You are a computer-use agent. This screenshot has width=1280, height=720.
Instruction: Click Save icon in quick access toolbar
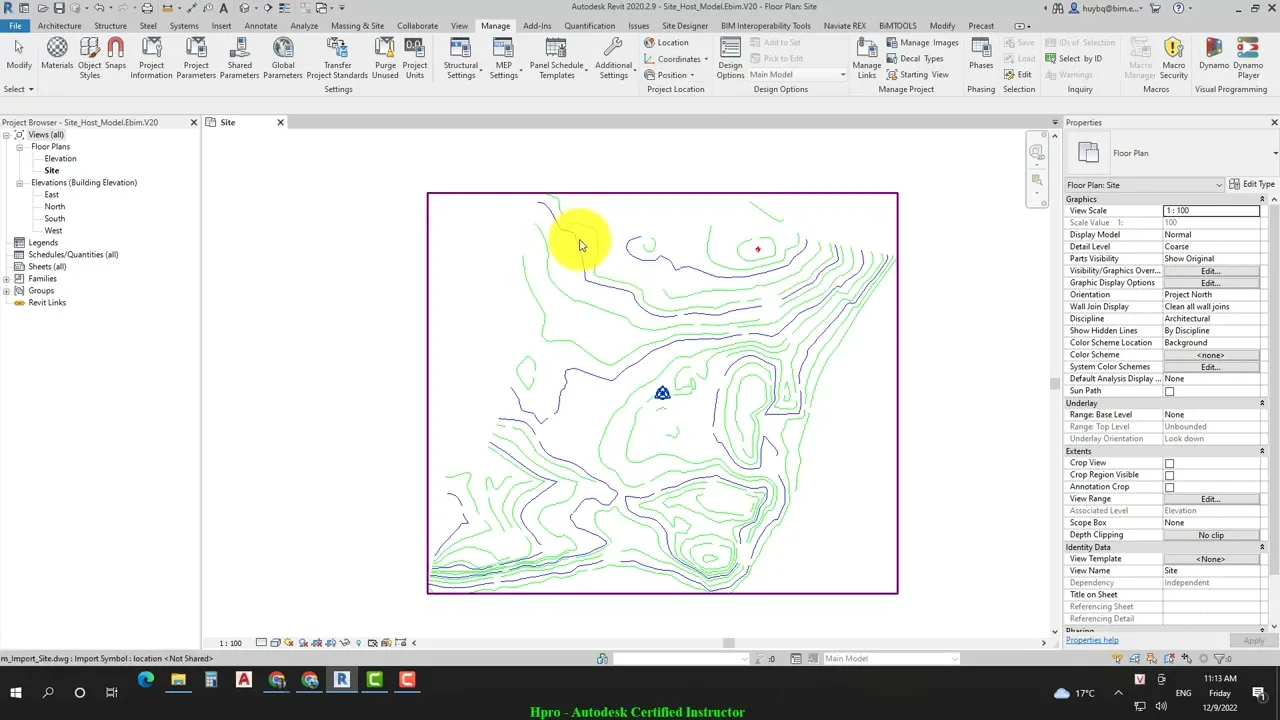click(x=60, y=8)
